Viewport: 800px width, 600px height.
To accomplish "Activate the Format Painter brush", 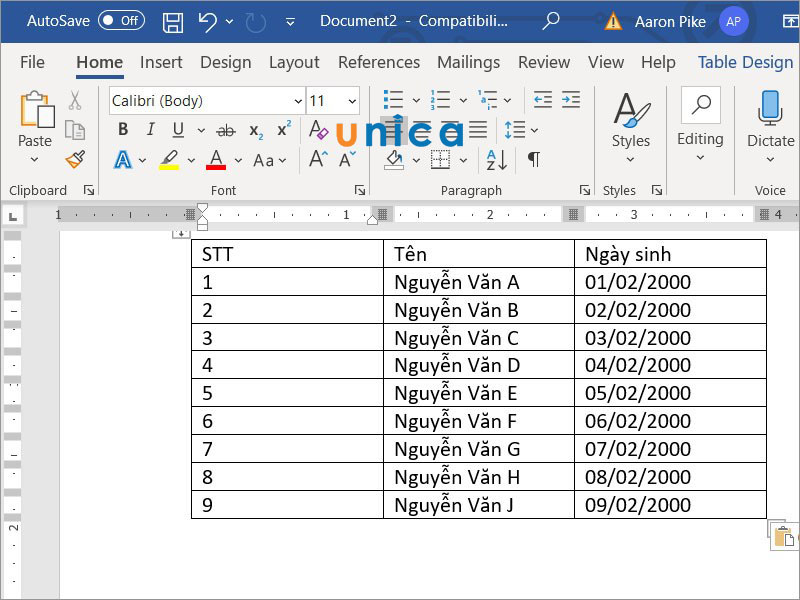I will [x=76, y=159].
